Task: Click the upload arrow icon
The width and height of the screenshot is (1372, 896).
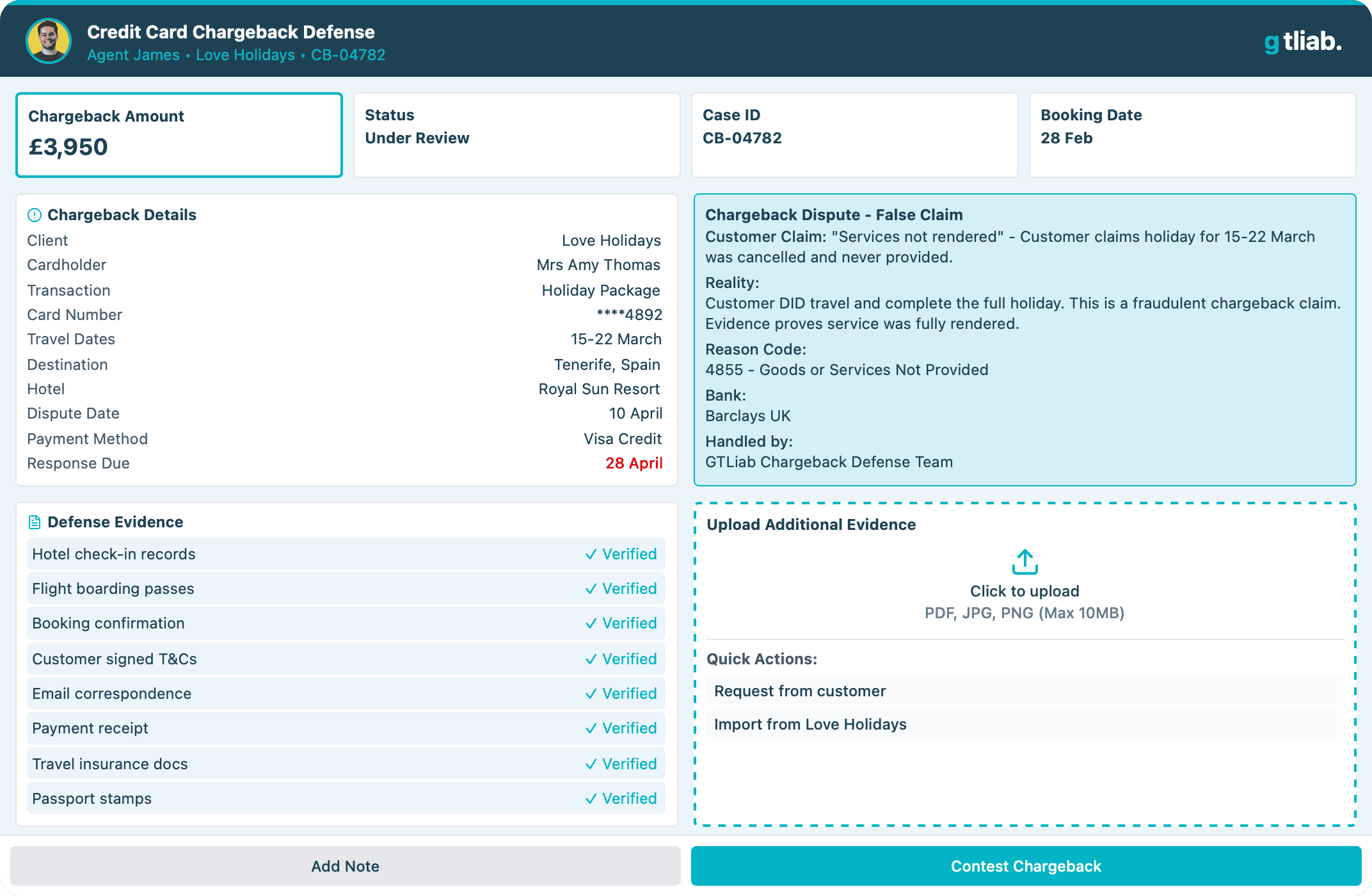Action: pyautogui.click(x=1025, y=562)
